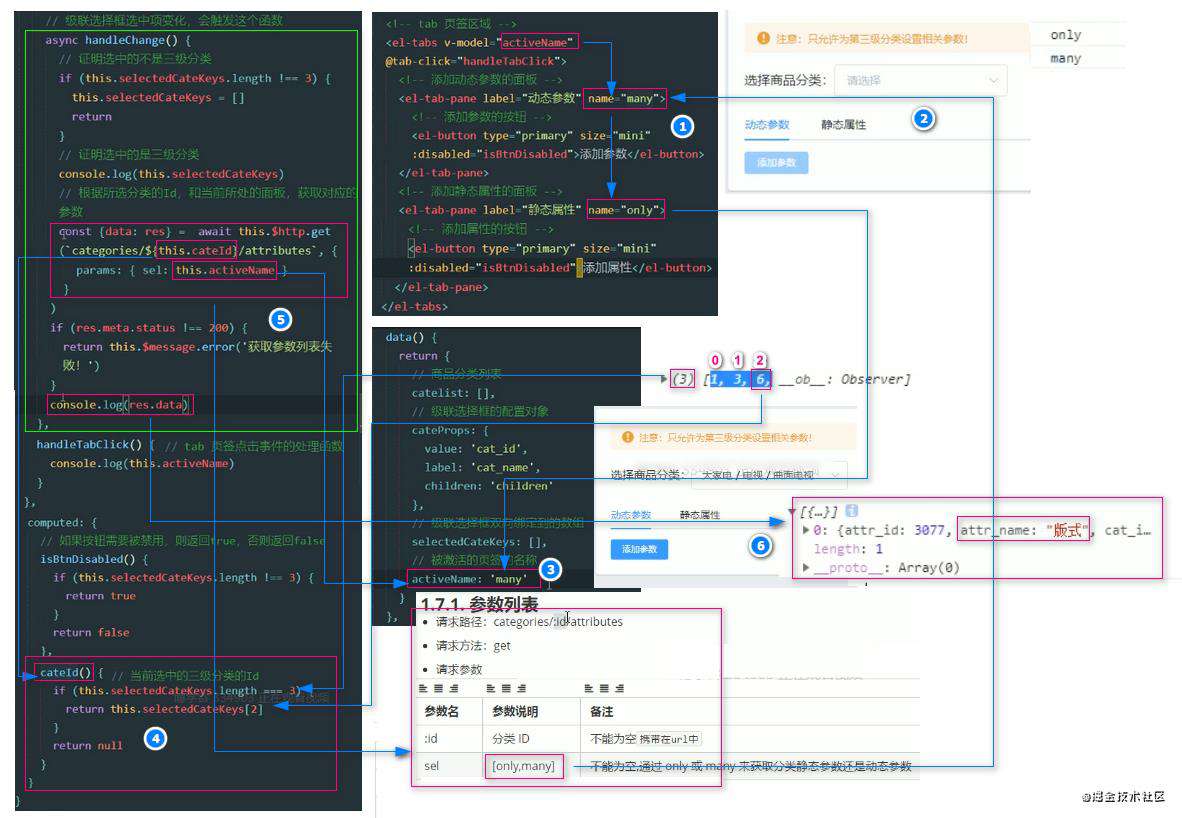This screenshot has height=818, width=1182.
Task: Click the left-align icon above 参数名 column
Action: coord(423,688)
